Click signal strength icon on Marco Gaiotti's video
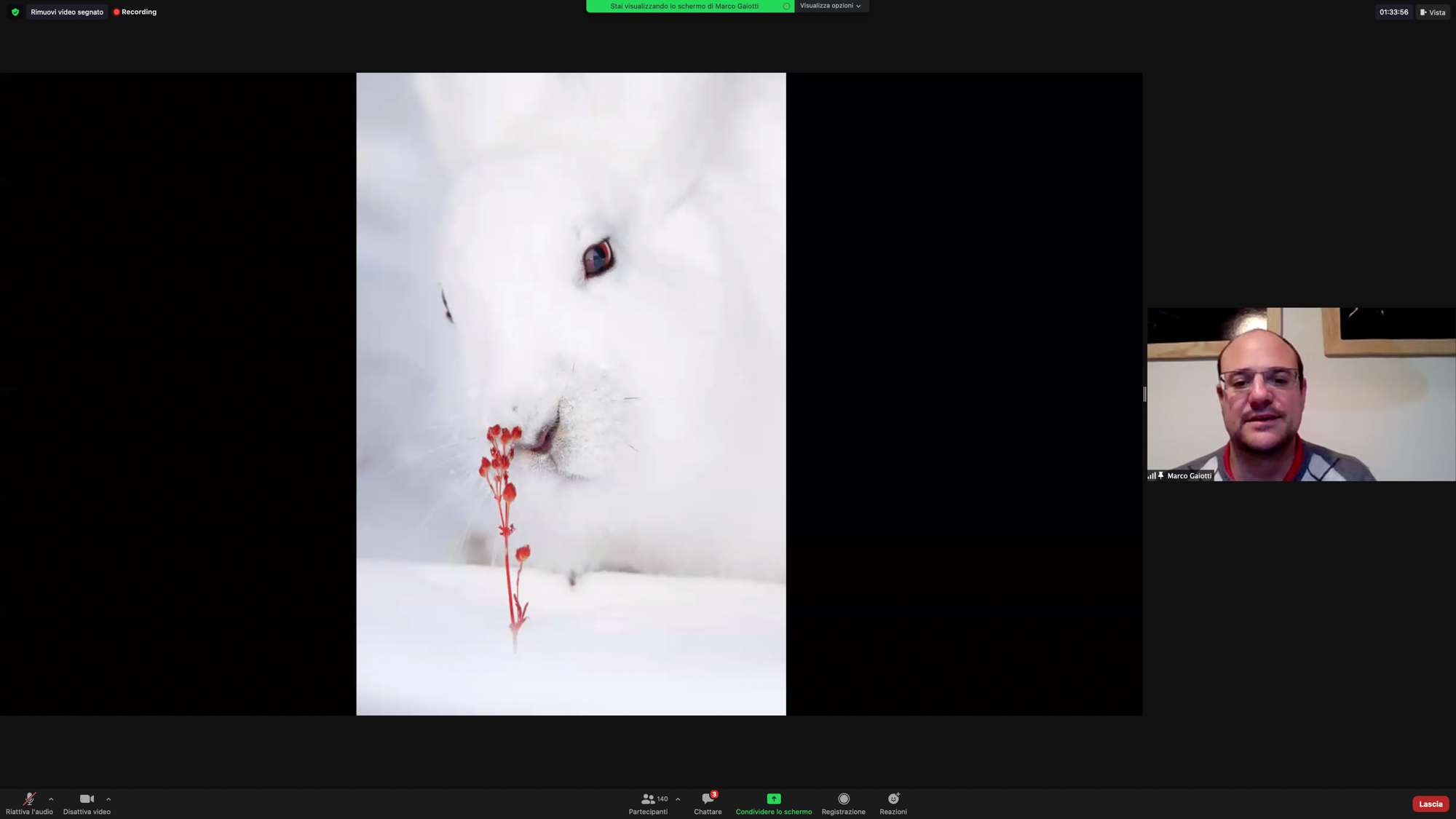Viewport: 1456px width, 819px height. click(x=1152, y=475)
